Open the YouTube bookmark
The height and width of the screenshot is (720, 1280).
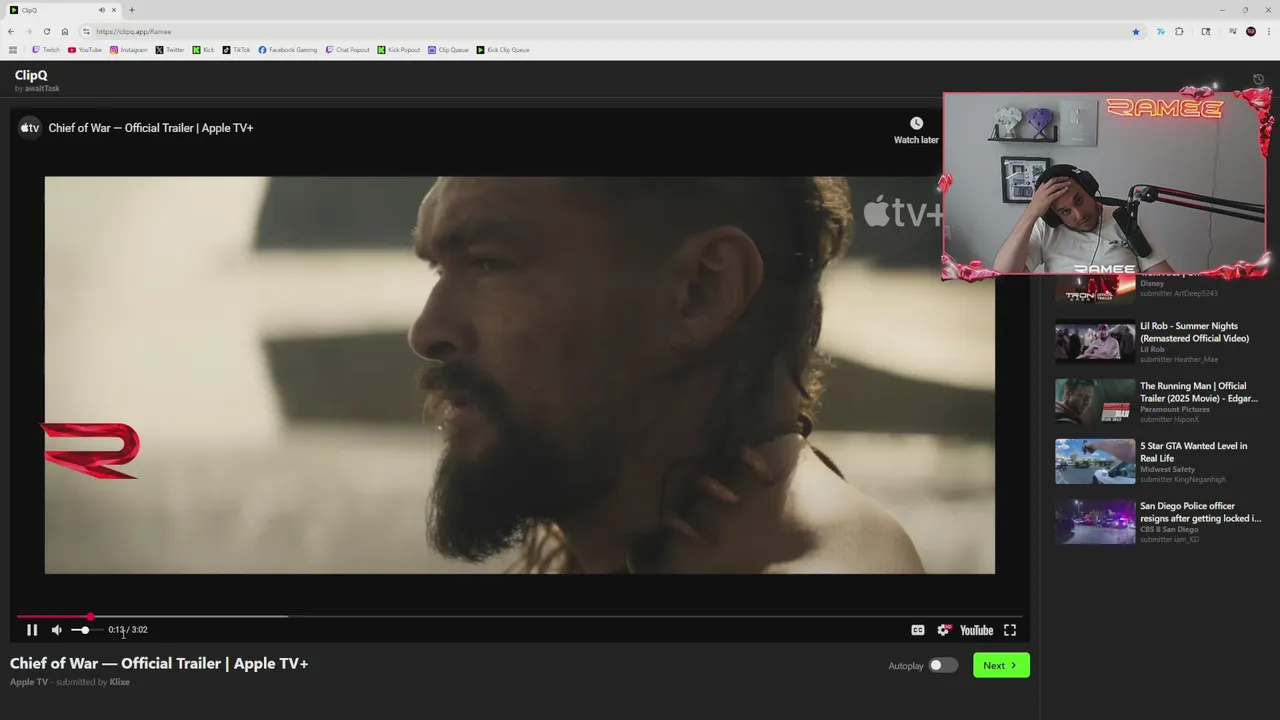[x=85, y=50]
